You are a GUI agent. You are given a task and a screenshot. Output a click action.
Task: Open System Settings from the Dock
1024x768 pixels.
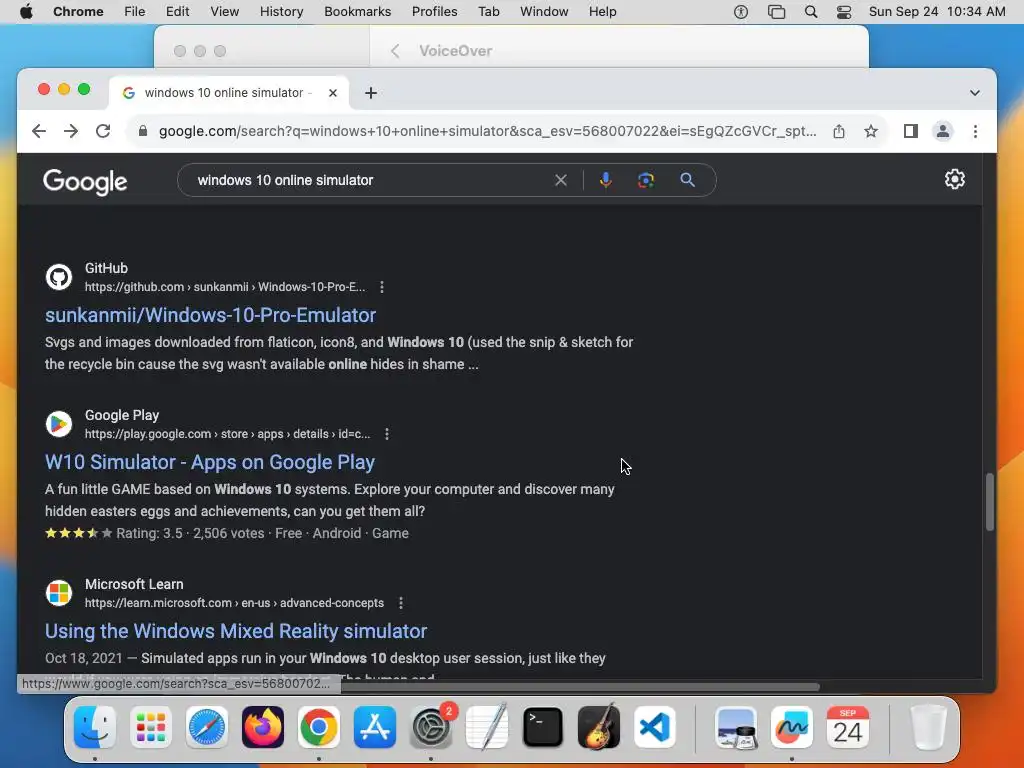coord(431,727)
